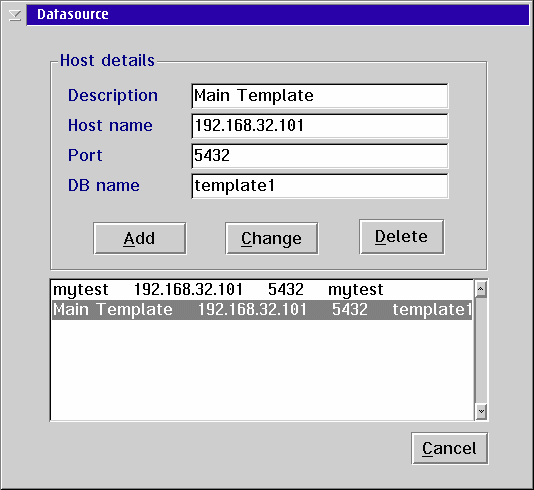Click into the Host name input field
534x490 pixels.
point(320,126)
